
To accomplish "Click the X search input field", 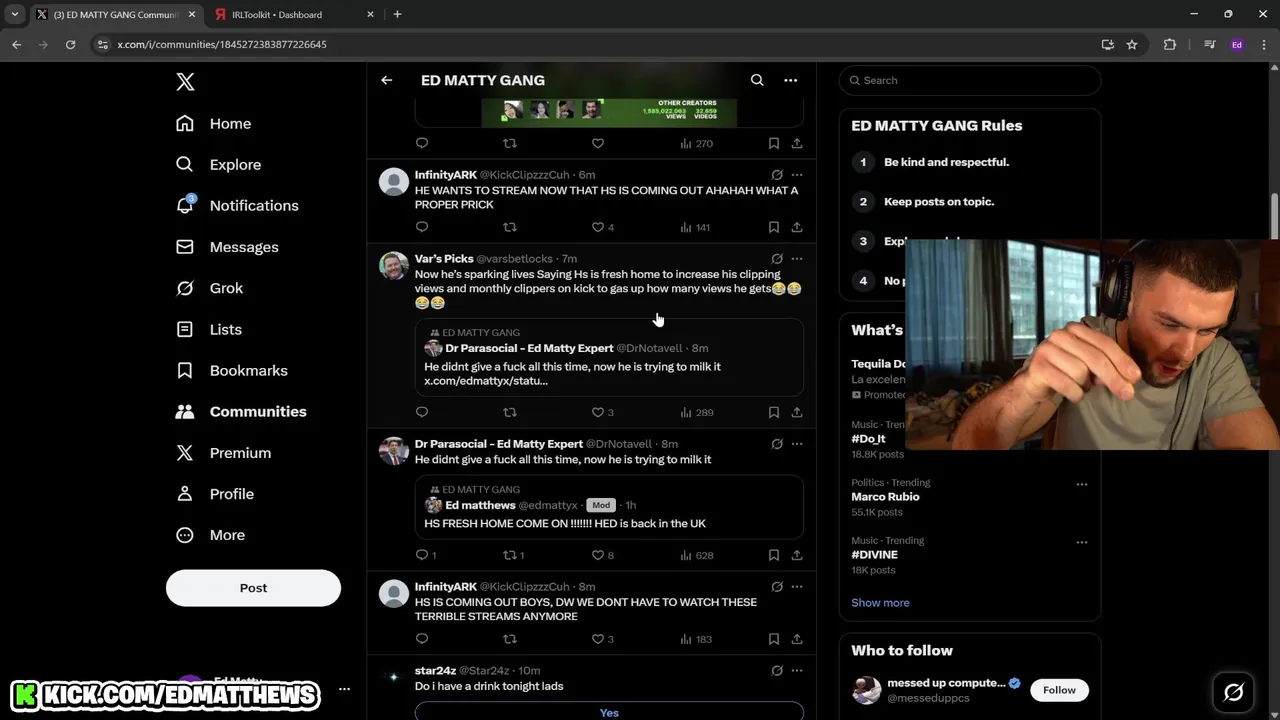I will point(970,80).
